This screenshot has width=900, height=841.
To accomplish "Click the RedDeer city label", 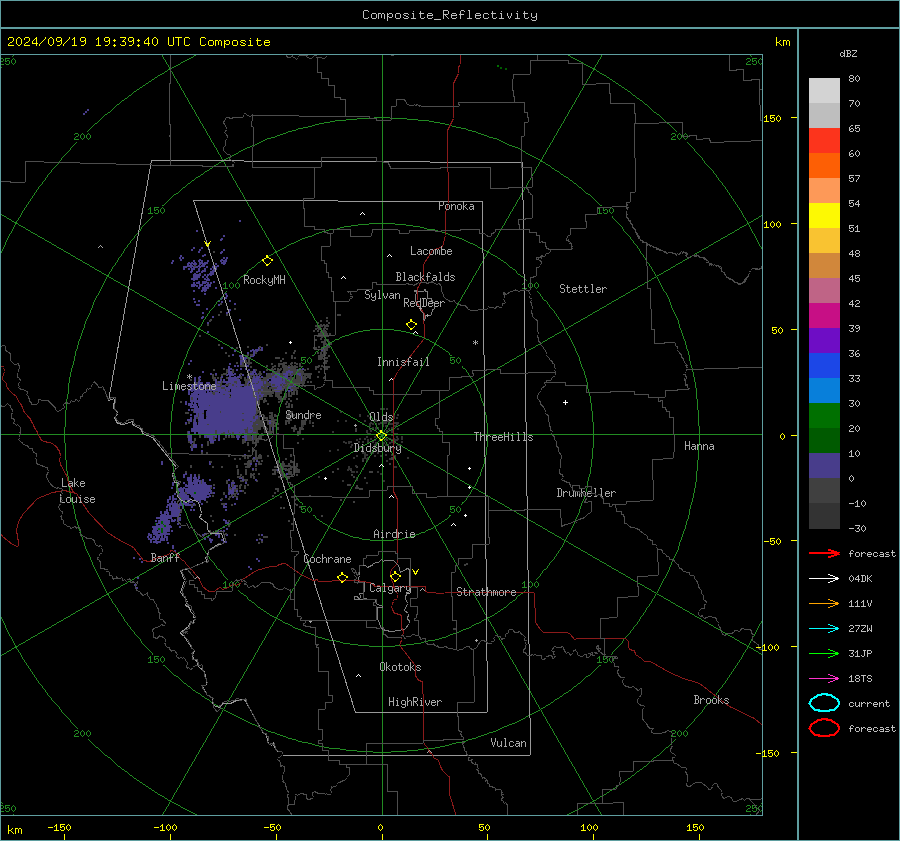I will 424,303.
